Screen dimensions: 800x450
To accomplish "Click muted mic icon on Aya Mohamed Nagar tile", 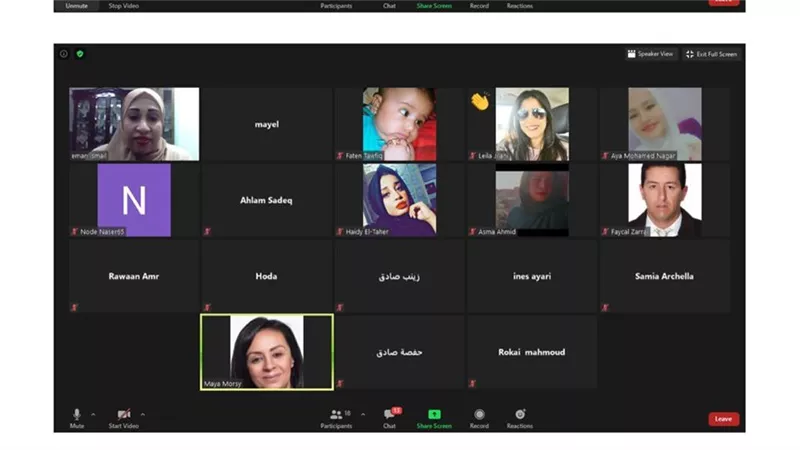I will coord(605,155).
